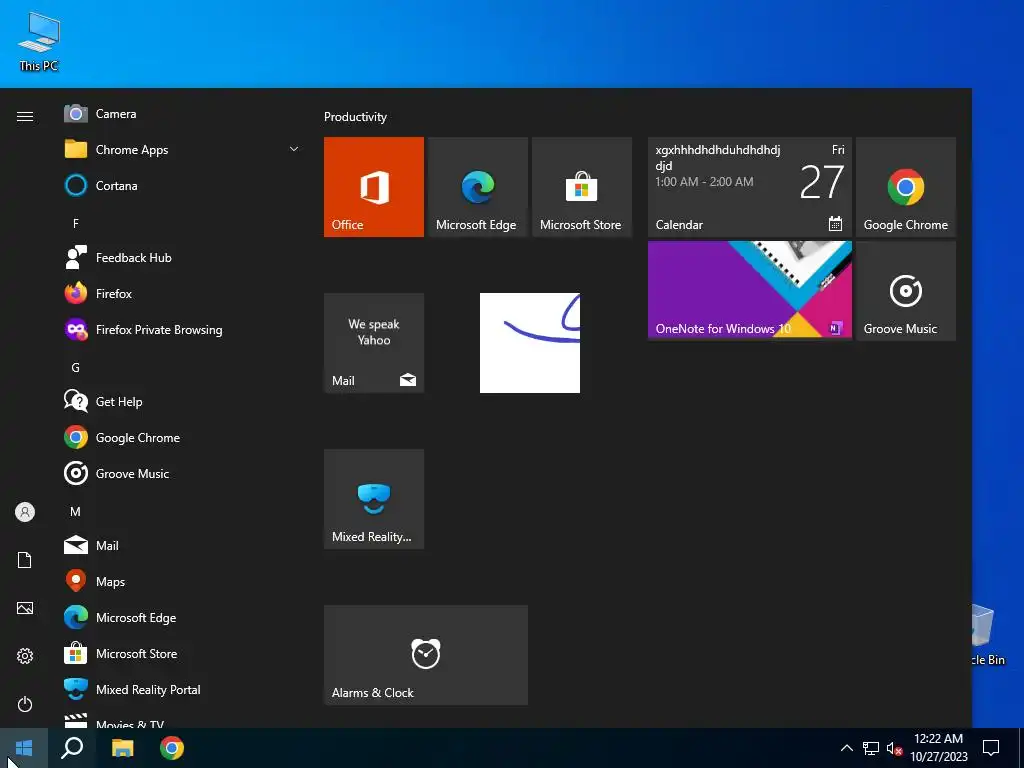
Task: Open the Microsoft Edge tile
Action: tap(477, 187)
